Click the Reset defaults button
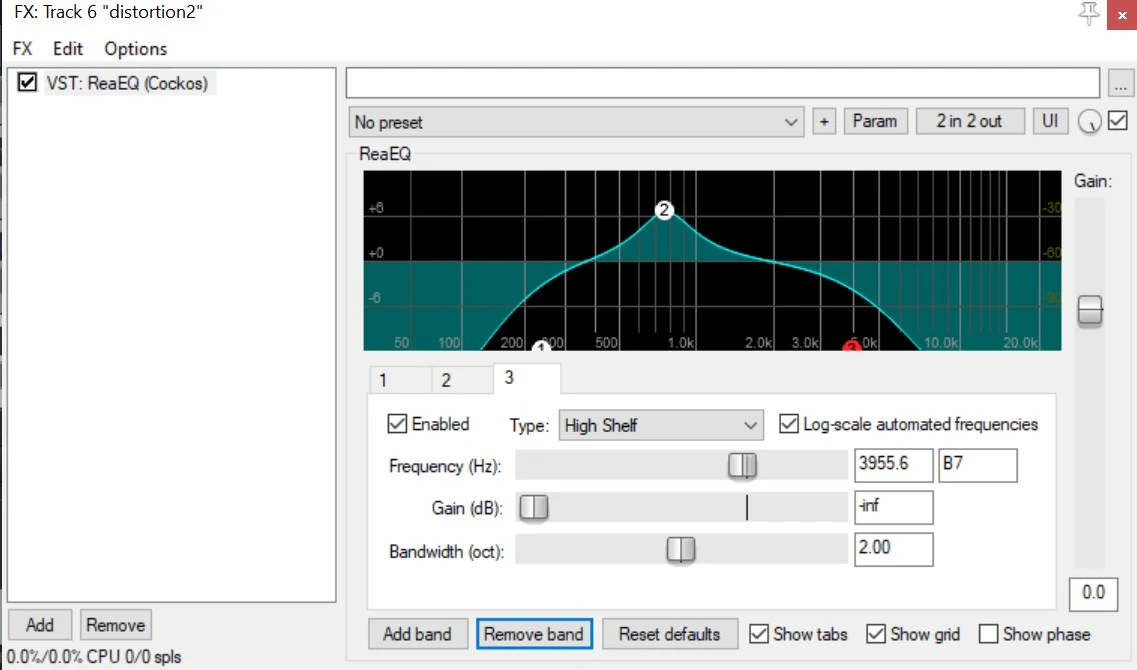1137x670 pixels. click(669, 634)
